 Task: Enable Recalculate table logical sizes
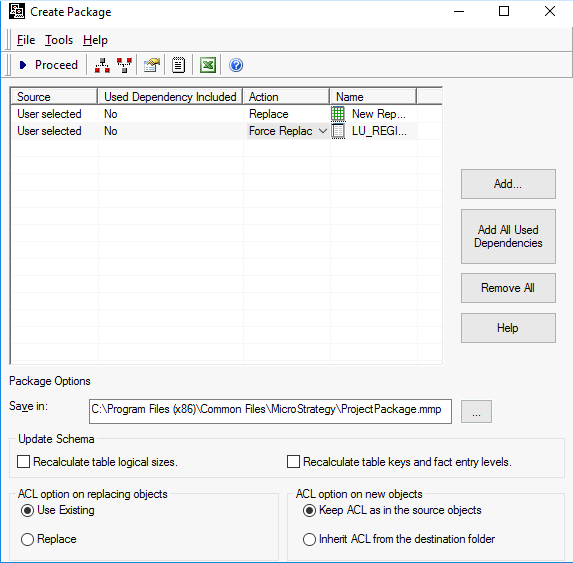[x=23, y=461]
